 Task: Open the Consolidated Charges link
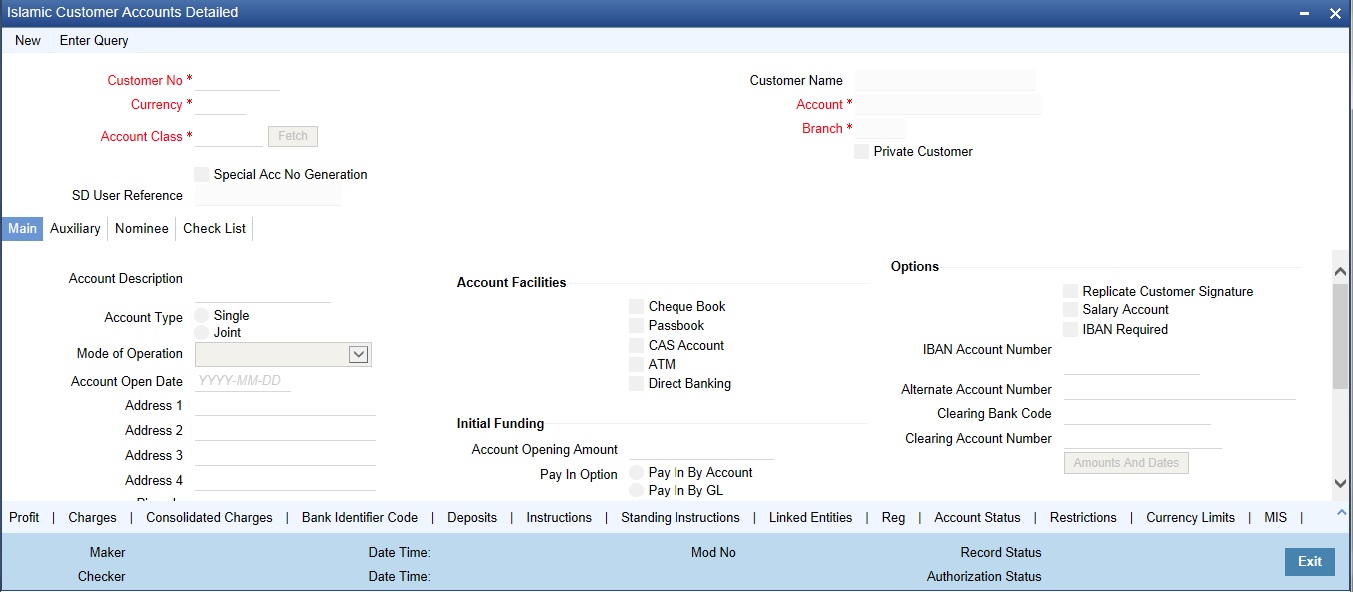tap(209, 517)
